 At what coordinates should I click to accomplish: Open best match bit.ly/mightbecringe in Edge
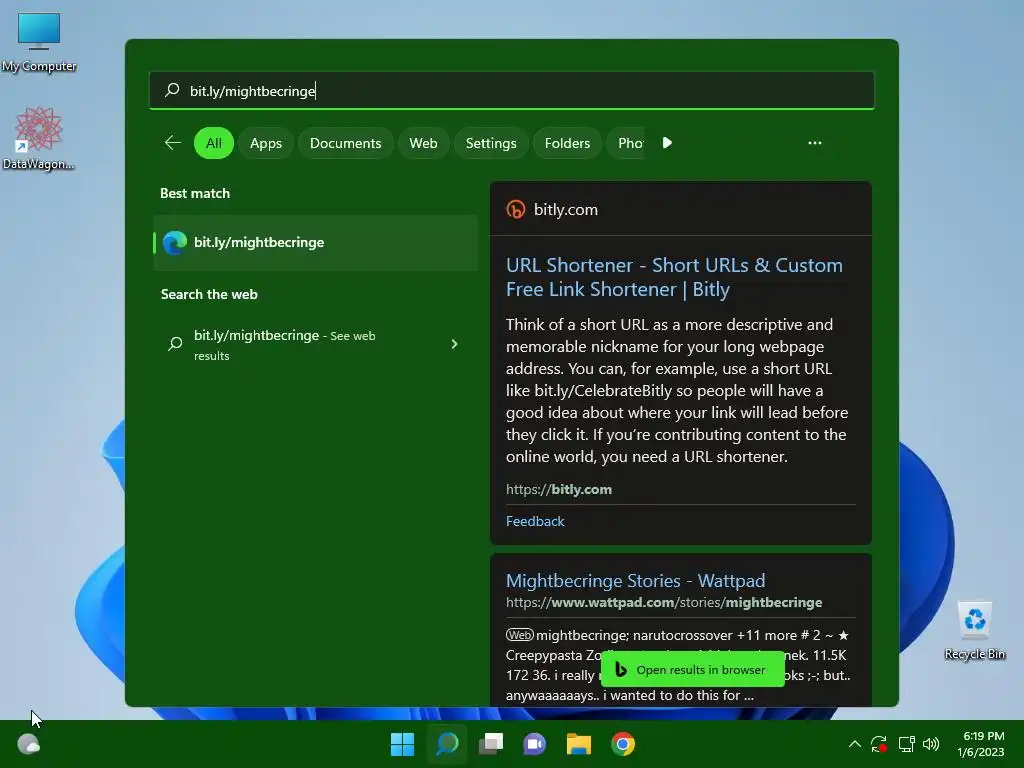point(315,242)
